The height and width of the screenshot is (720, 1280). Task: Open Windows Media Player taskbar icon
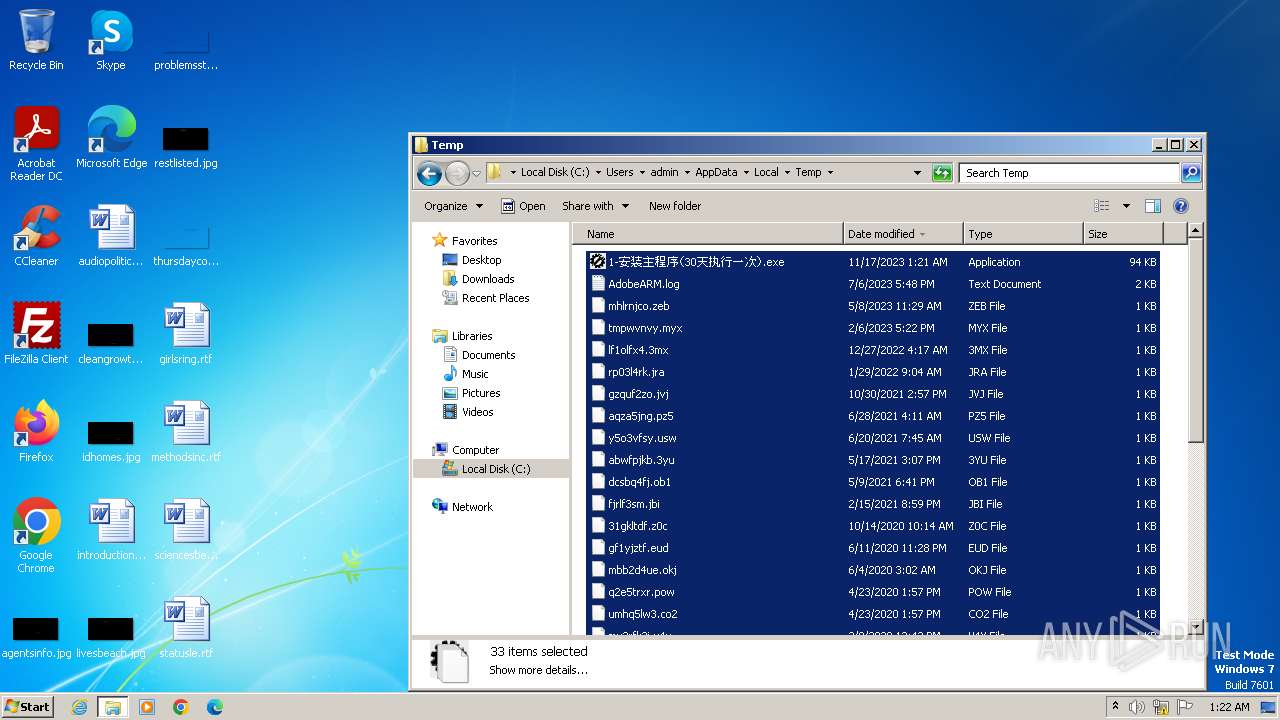147,707
